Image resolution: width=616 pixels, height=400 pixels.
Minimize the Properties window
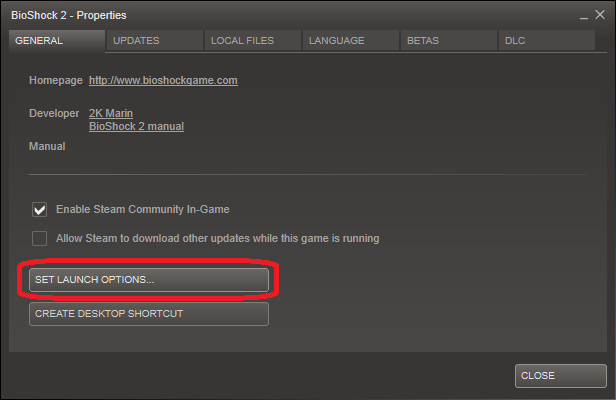click(584, 16)
